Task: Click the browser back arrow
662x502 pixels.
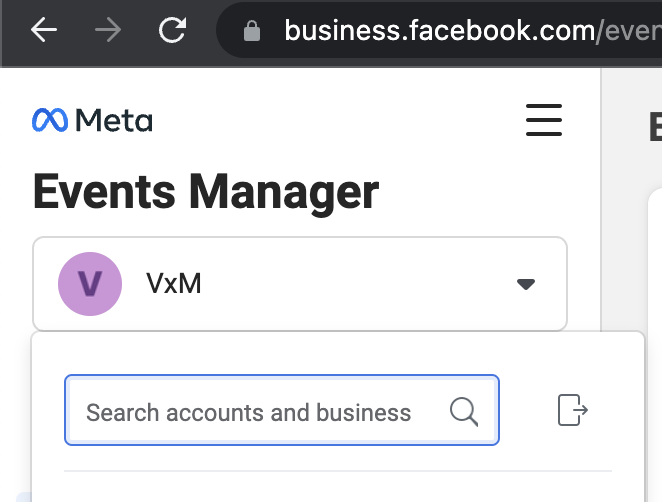Action: click(x=44, y=31)
